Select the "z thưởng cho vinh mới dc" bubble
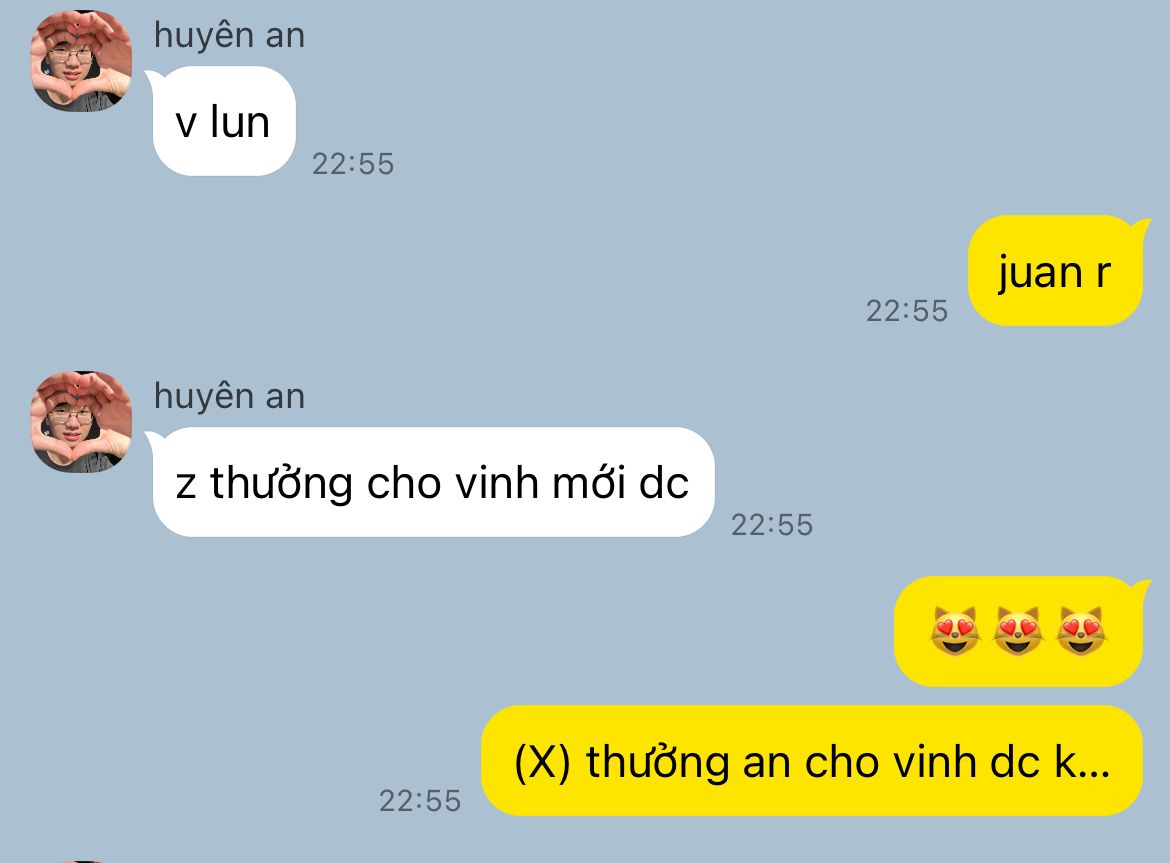The height and width of the screenshot is (863, 1170). click(x=433, y=482)
